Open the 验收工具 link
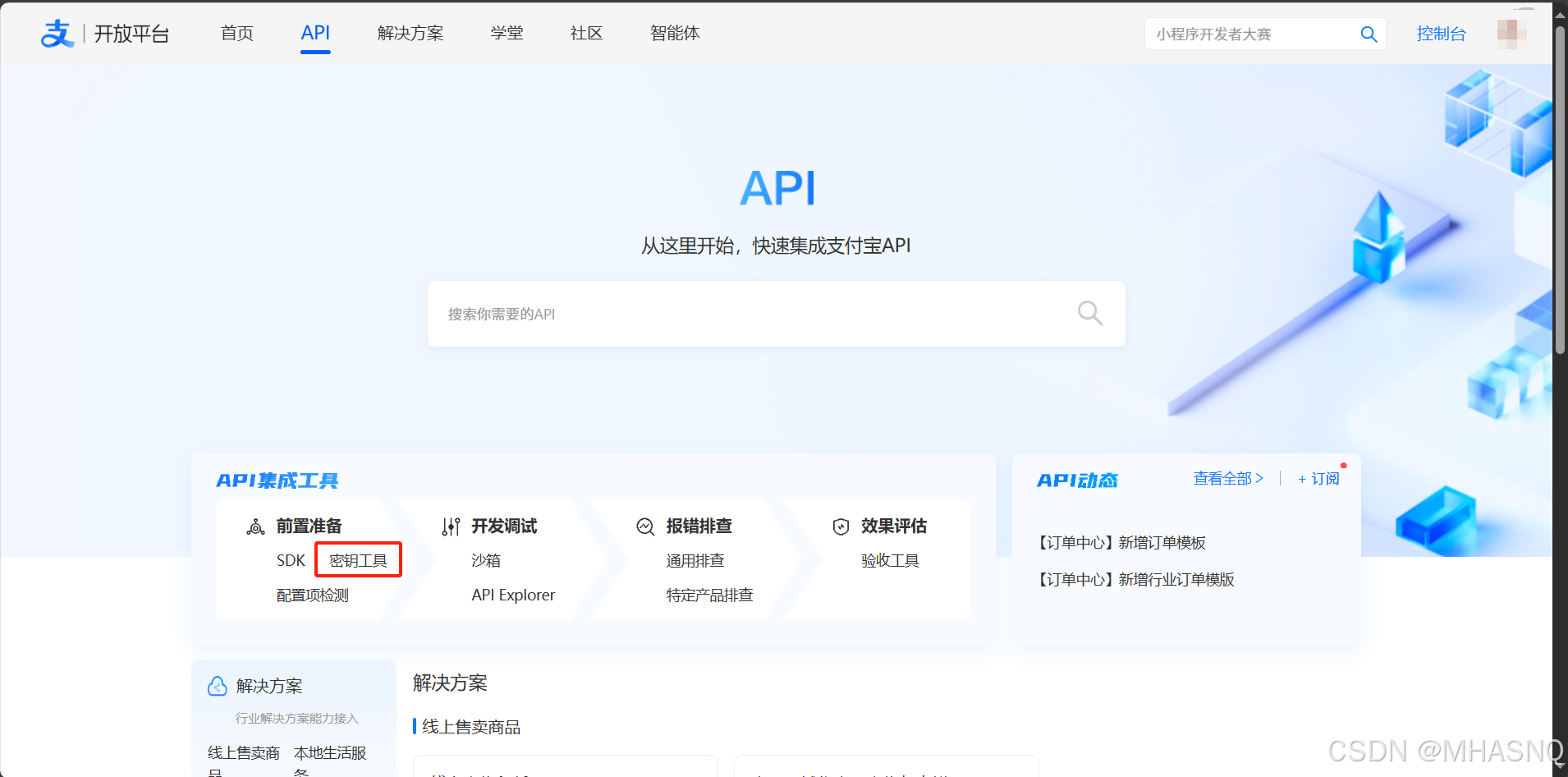1568x777 pixels. coord(890,560)
